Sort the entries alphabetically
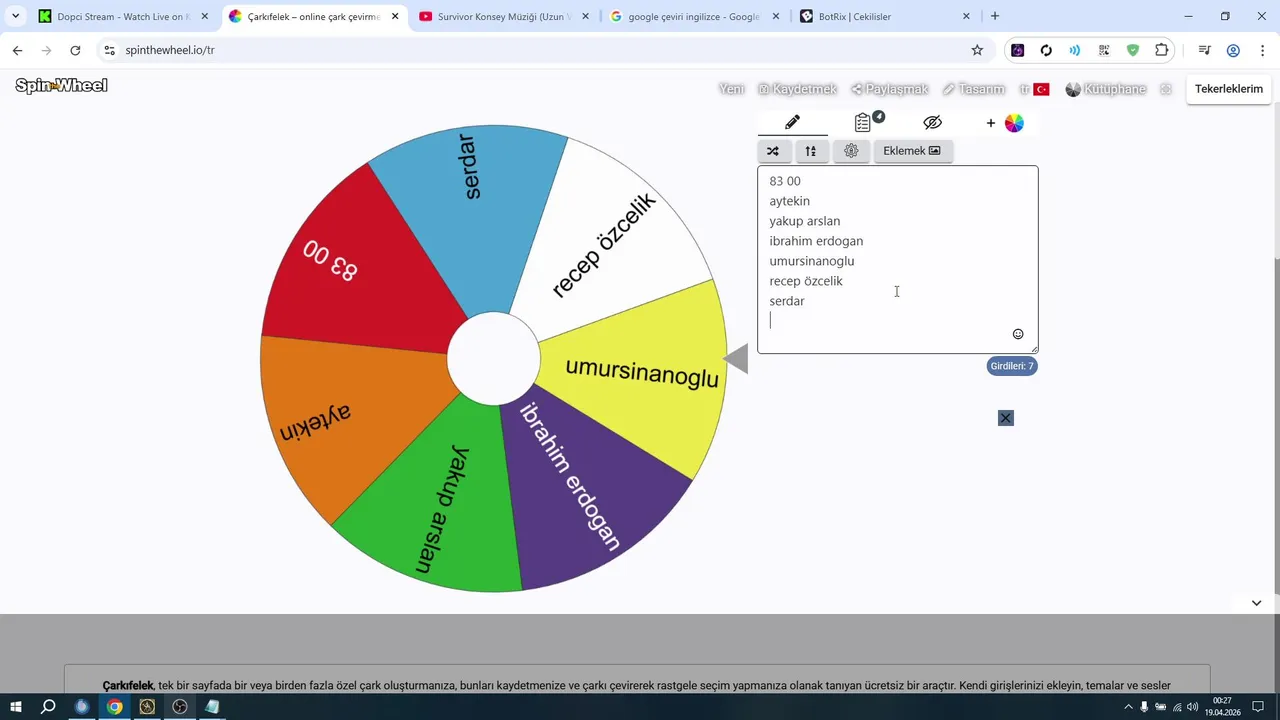 tap(811, 151)
